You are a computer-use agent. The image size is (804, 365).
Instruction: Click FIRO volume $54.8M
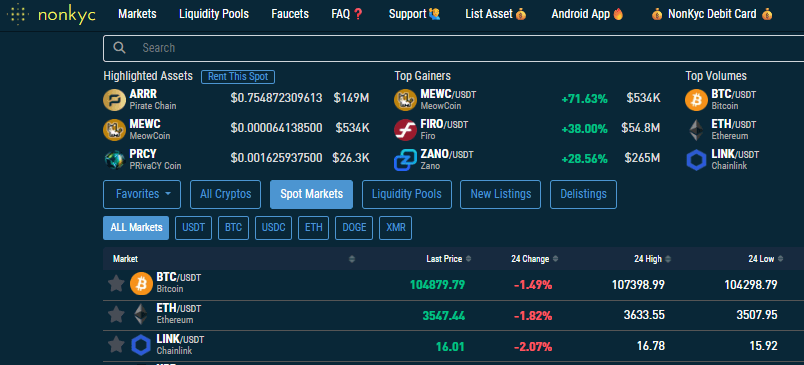(640, 128)
